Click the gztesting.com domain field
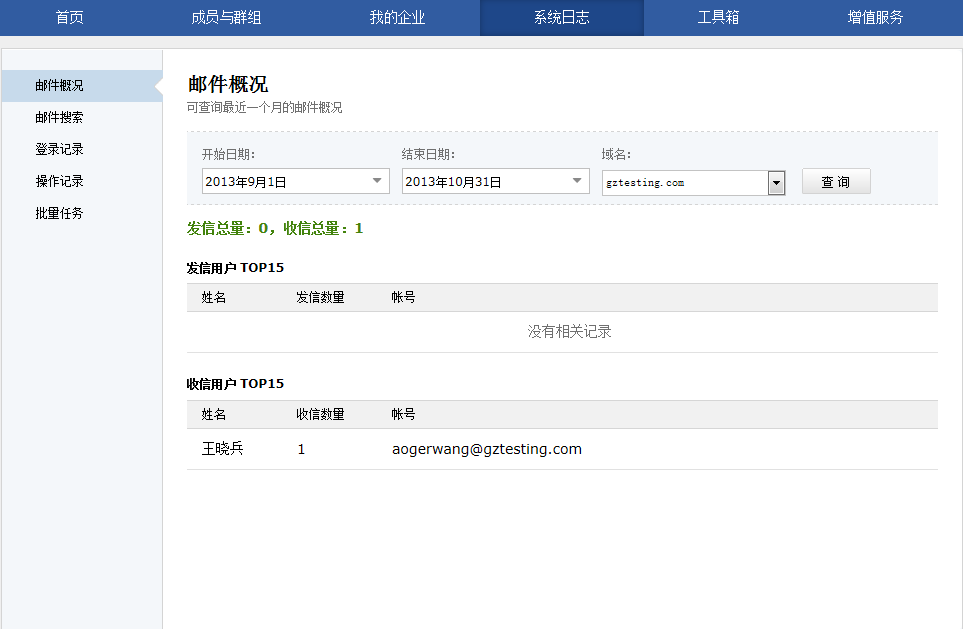 coord(684,183)
